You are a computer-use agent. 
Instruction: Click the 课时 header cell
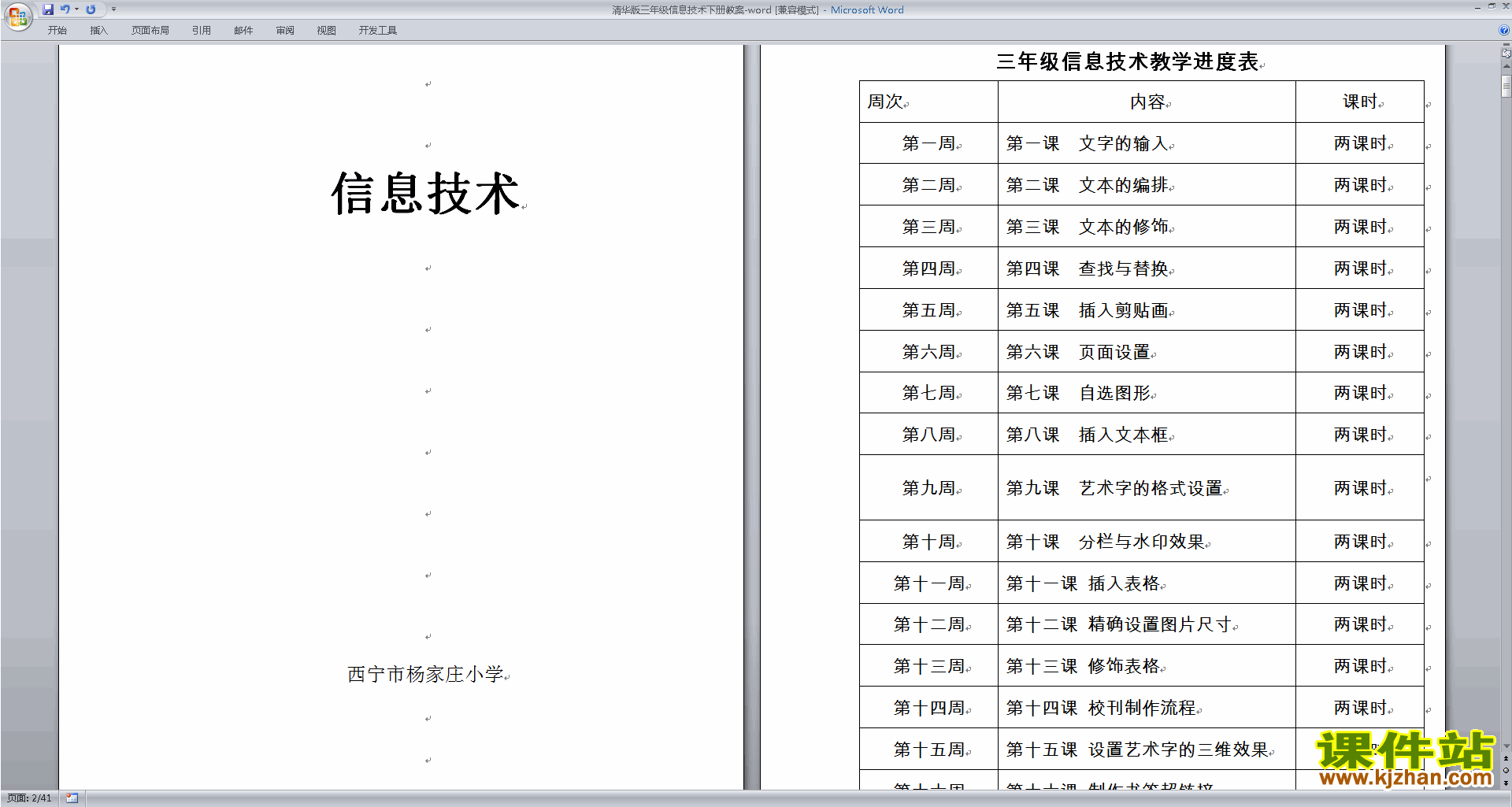1360,102
